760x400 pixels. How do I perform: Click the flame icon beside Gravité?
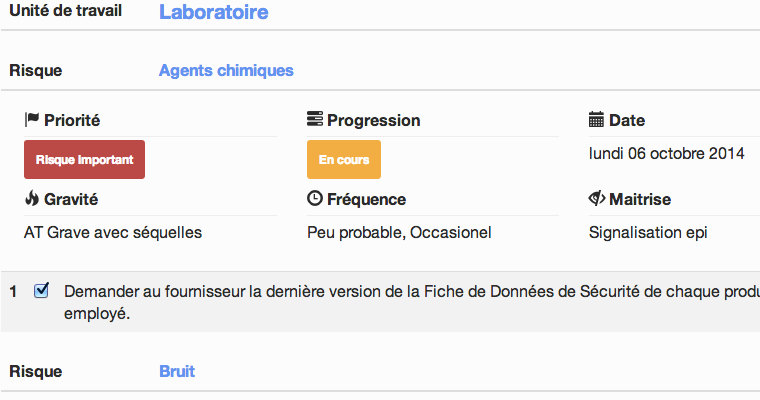(x=32, y=198)
